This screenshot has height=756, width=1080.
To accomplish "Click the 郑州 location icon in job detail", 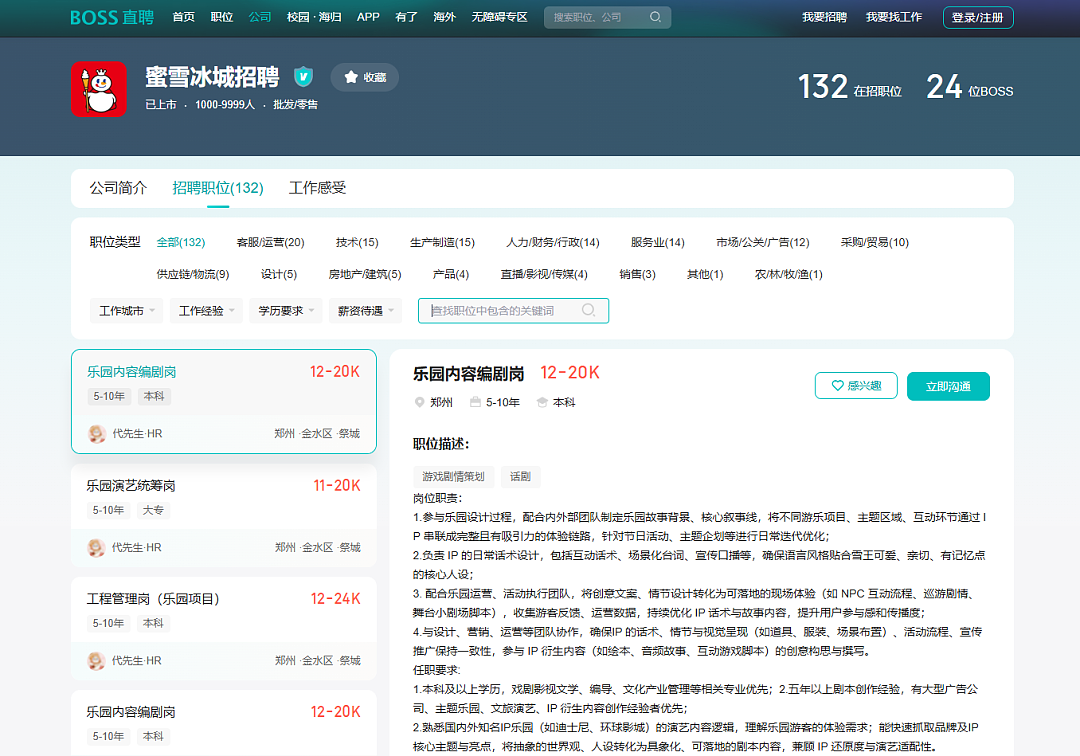I will tap(419, 402).
